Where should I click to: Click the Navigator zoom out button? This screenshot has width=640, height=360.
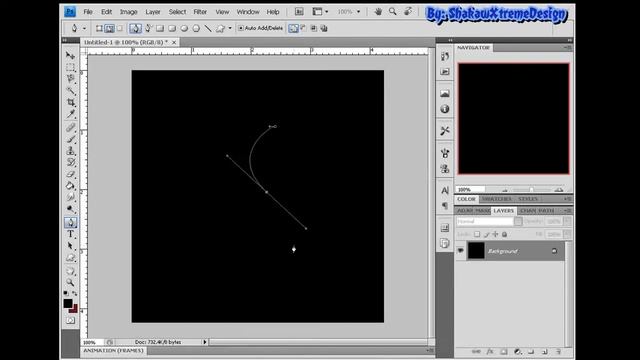pyautogui.click(x=505, y=190)
